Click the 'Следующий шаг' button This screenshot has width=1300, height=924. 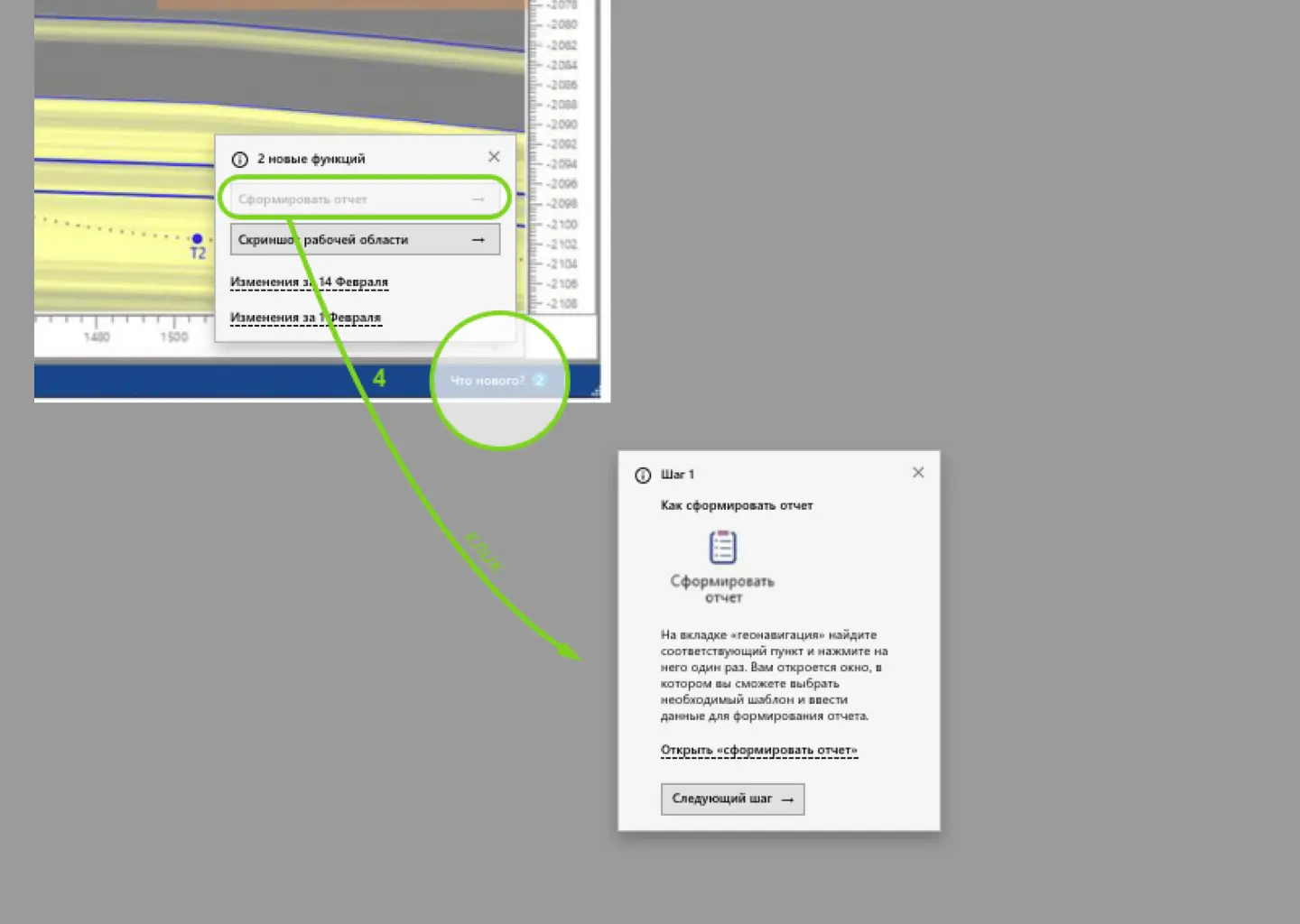(x=732, y=799)
